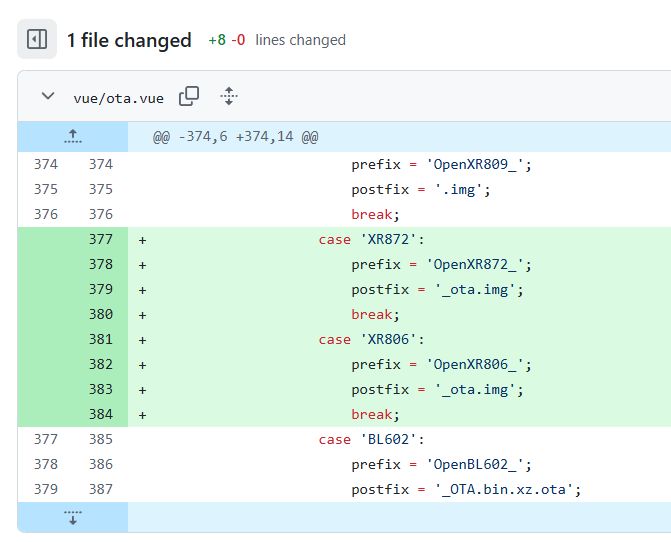
Task: Select new line number 380
Action: click(x=101, y=314)
